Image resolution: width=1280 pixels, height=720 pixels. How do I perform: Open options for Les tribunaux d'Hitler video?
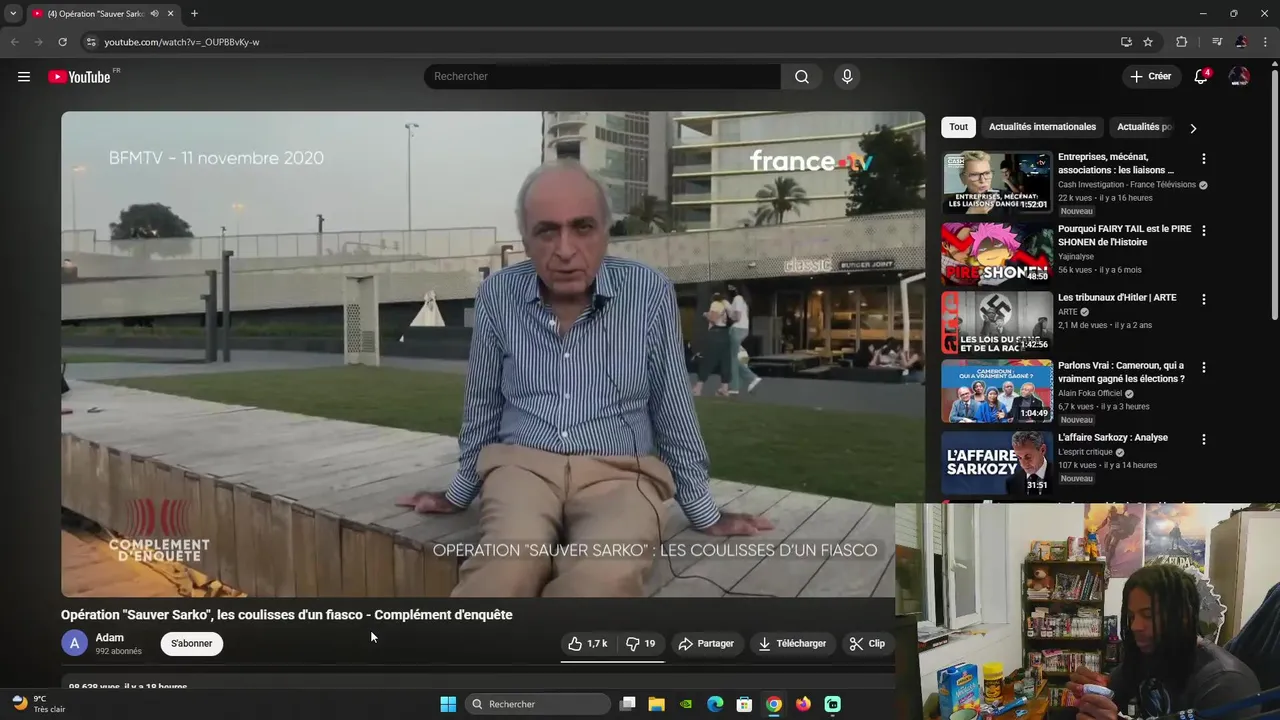point(1204,299)
